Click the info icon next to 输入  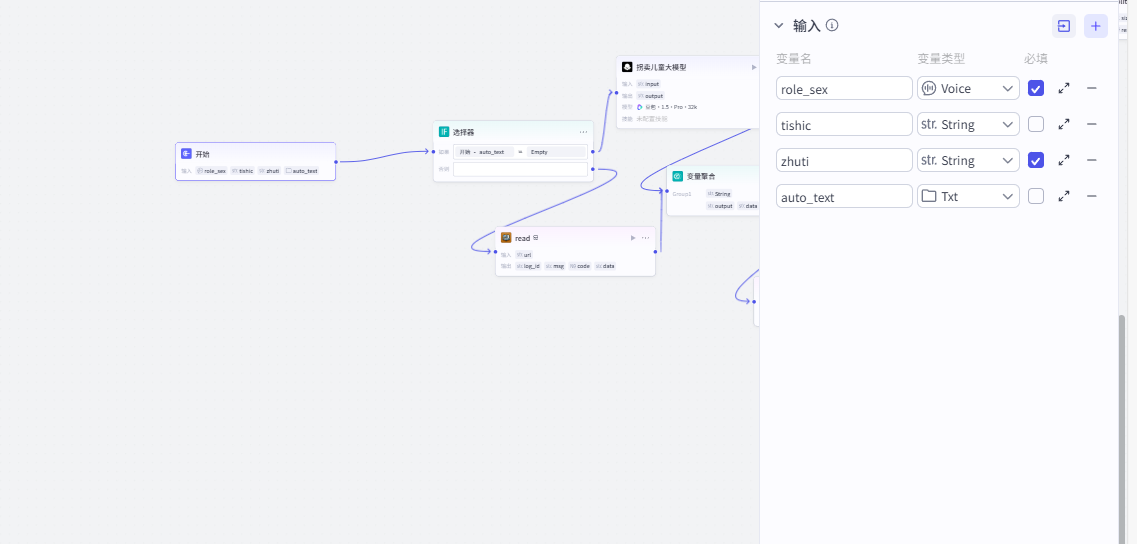pos(832,26)
